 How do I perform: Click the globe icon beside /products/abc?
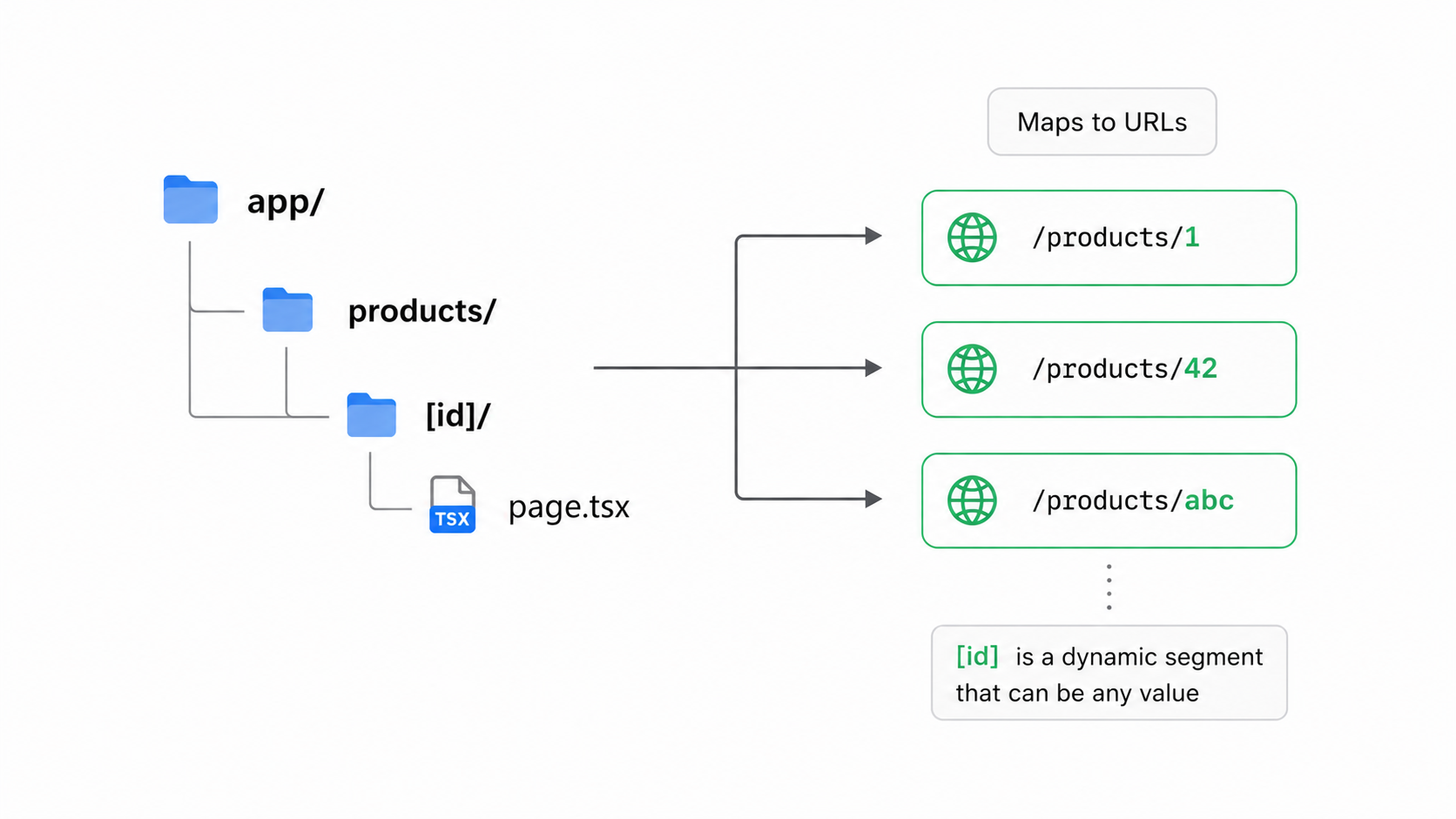pos(972,500)
